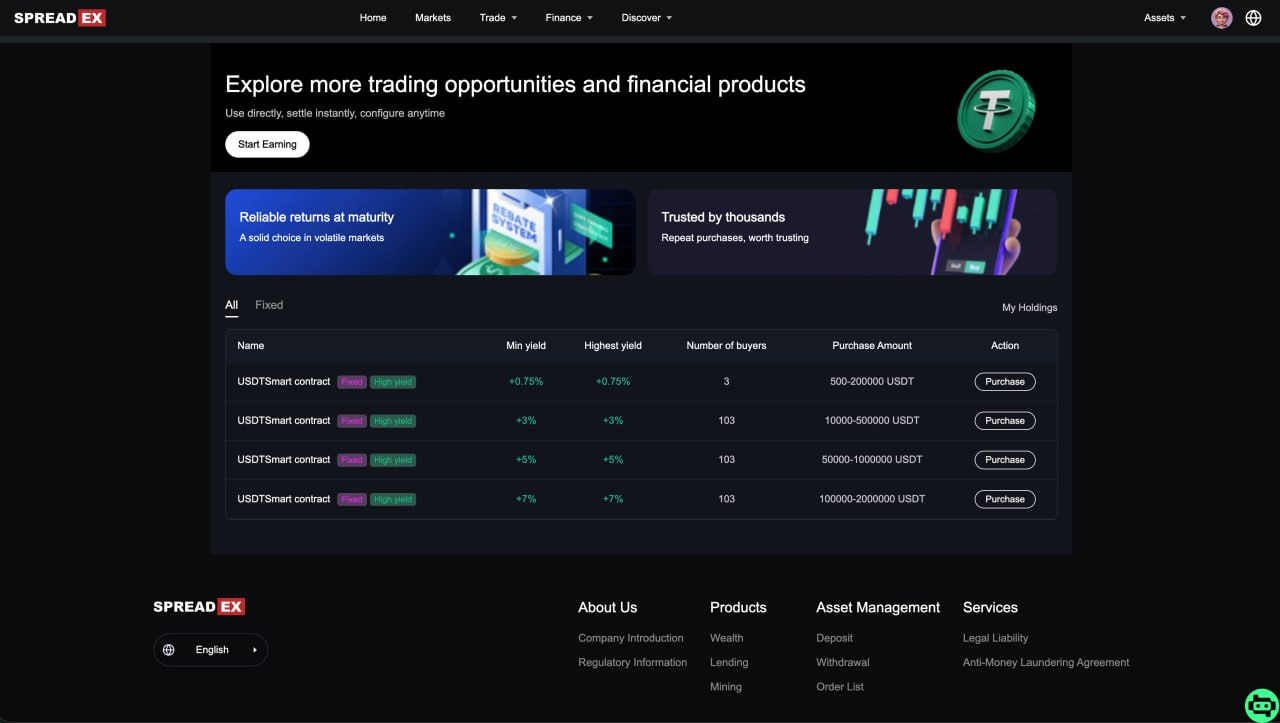Select the 500-200000 USDT purchase amount

pos(872,381)
